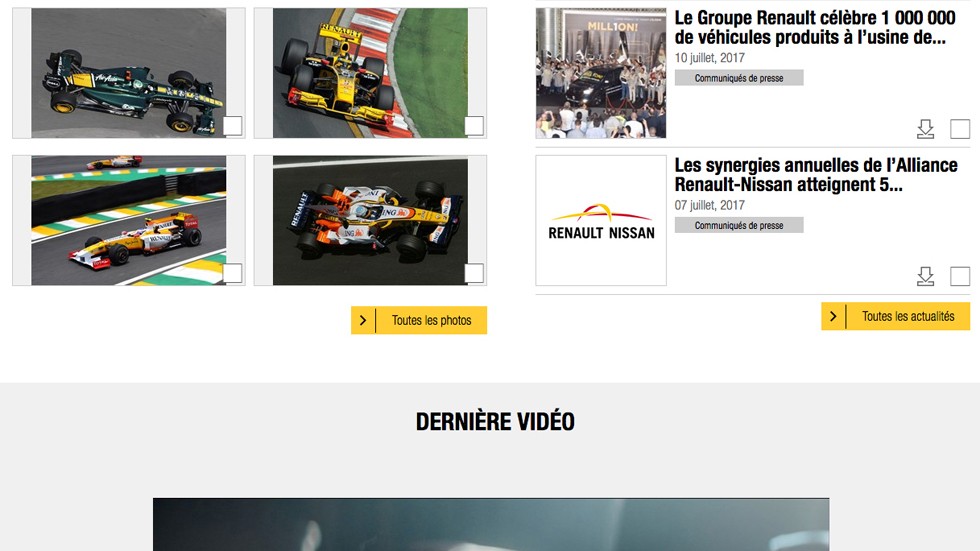
Task: Open headline Les synergies annuelles de l'Alliance
Action: [816, 175]
